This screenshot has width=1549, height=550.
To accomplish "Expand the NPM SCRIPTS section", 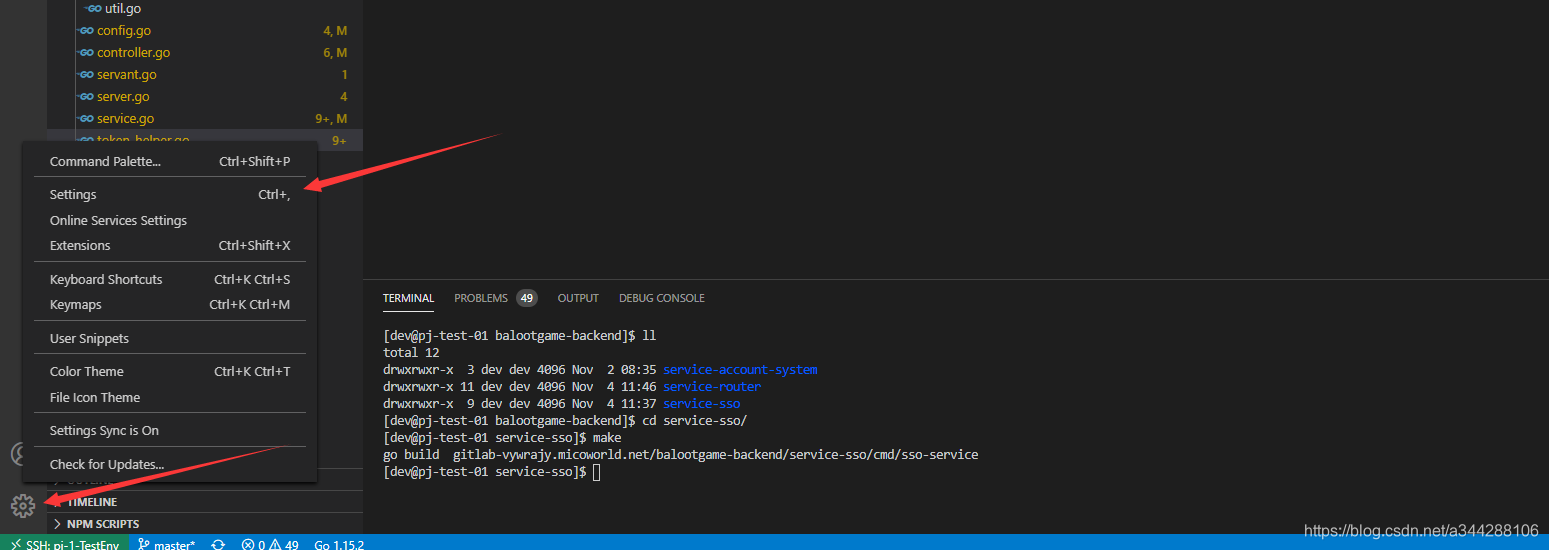I will pyautogui.click(x=205, y=524).
